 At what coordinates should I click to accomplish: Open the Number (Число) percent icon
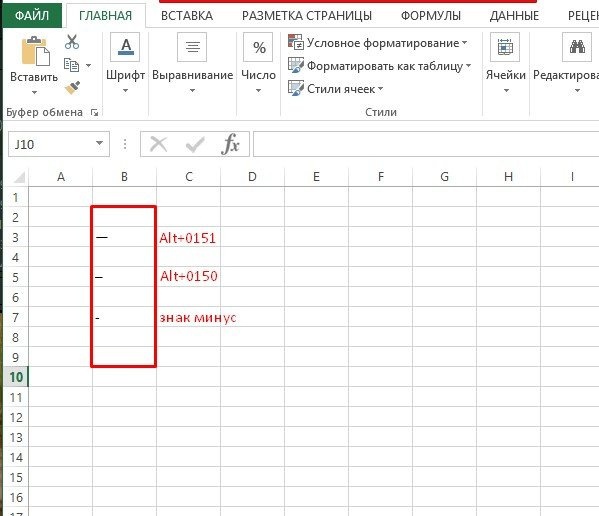[x=259, y=47]
